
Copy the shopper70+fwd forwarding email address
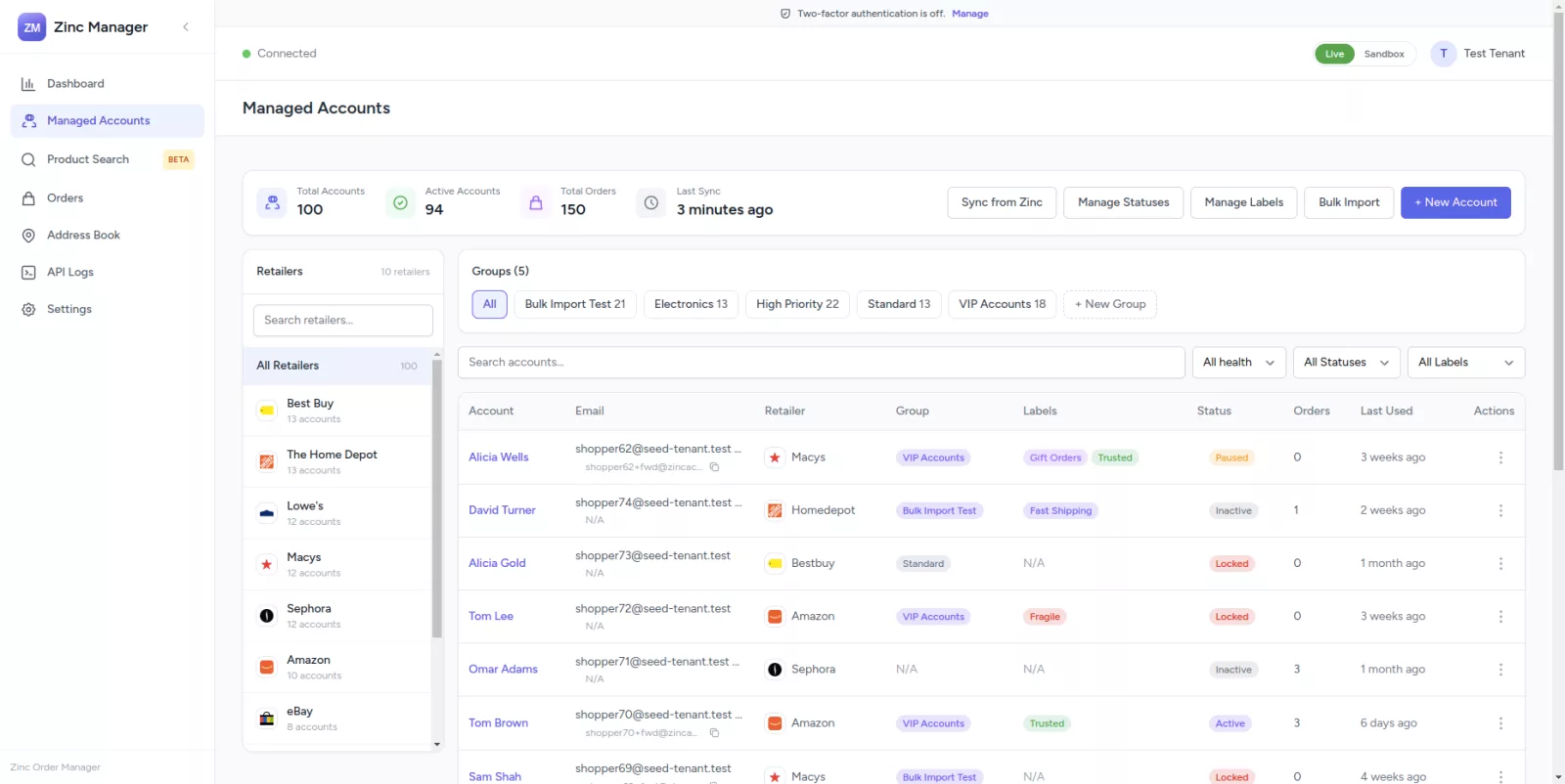tap(715, 733)
